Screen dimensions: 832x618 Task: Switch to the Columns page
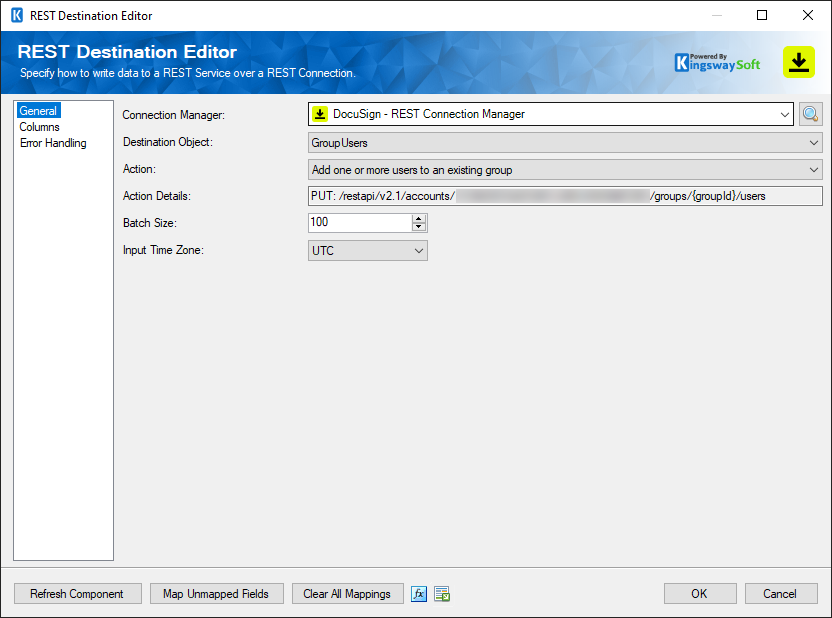coord(39,127)
